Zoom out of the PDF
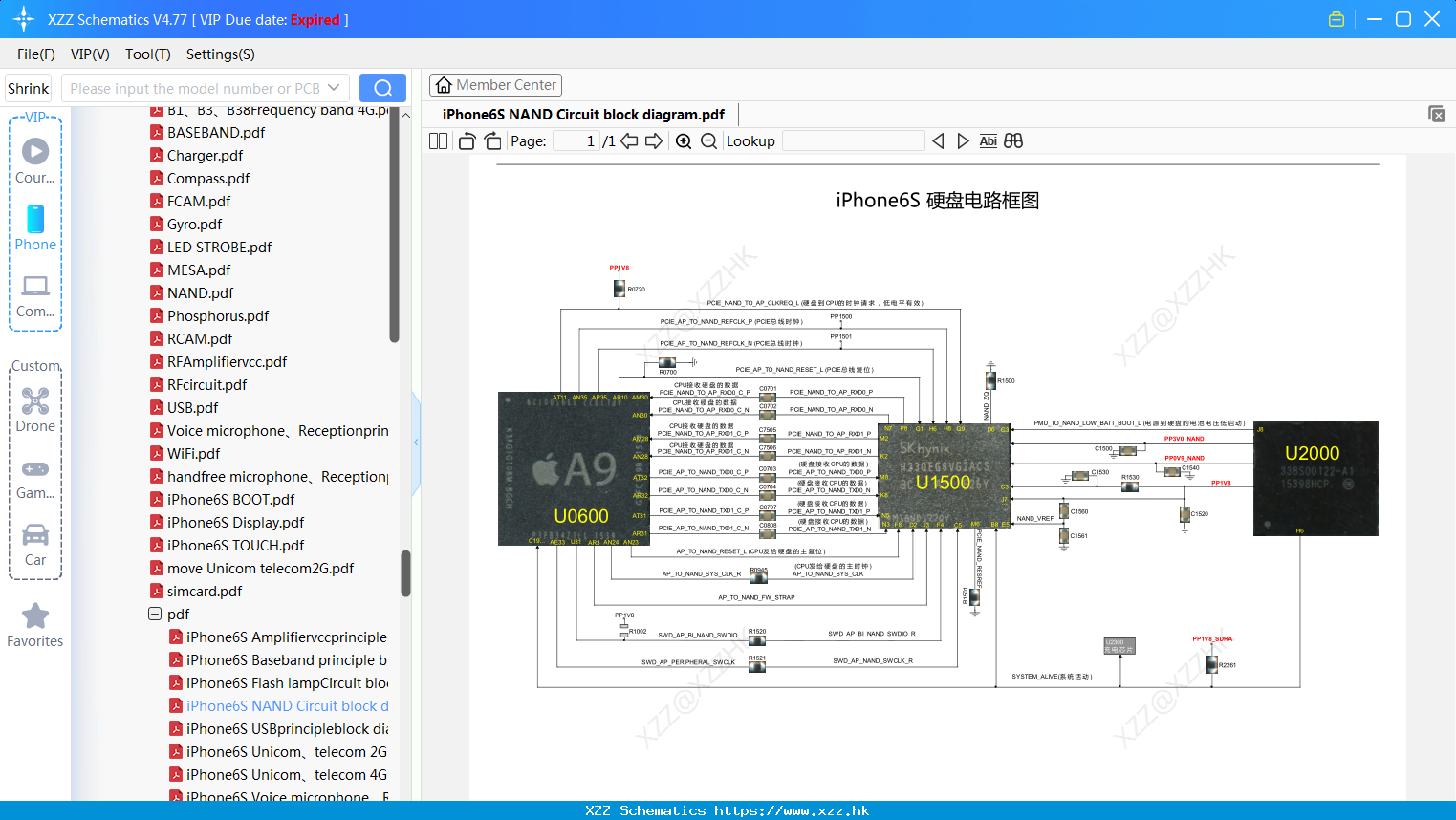The width and height of the screenshot is (1456, 820). [x=708, y=140]
